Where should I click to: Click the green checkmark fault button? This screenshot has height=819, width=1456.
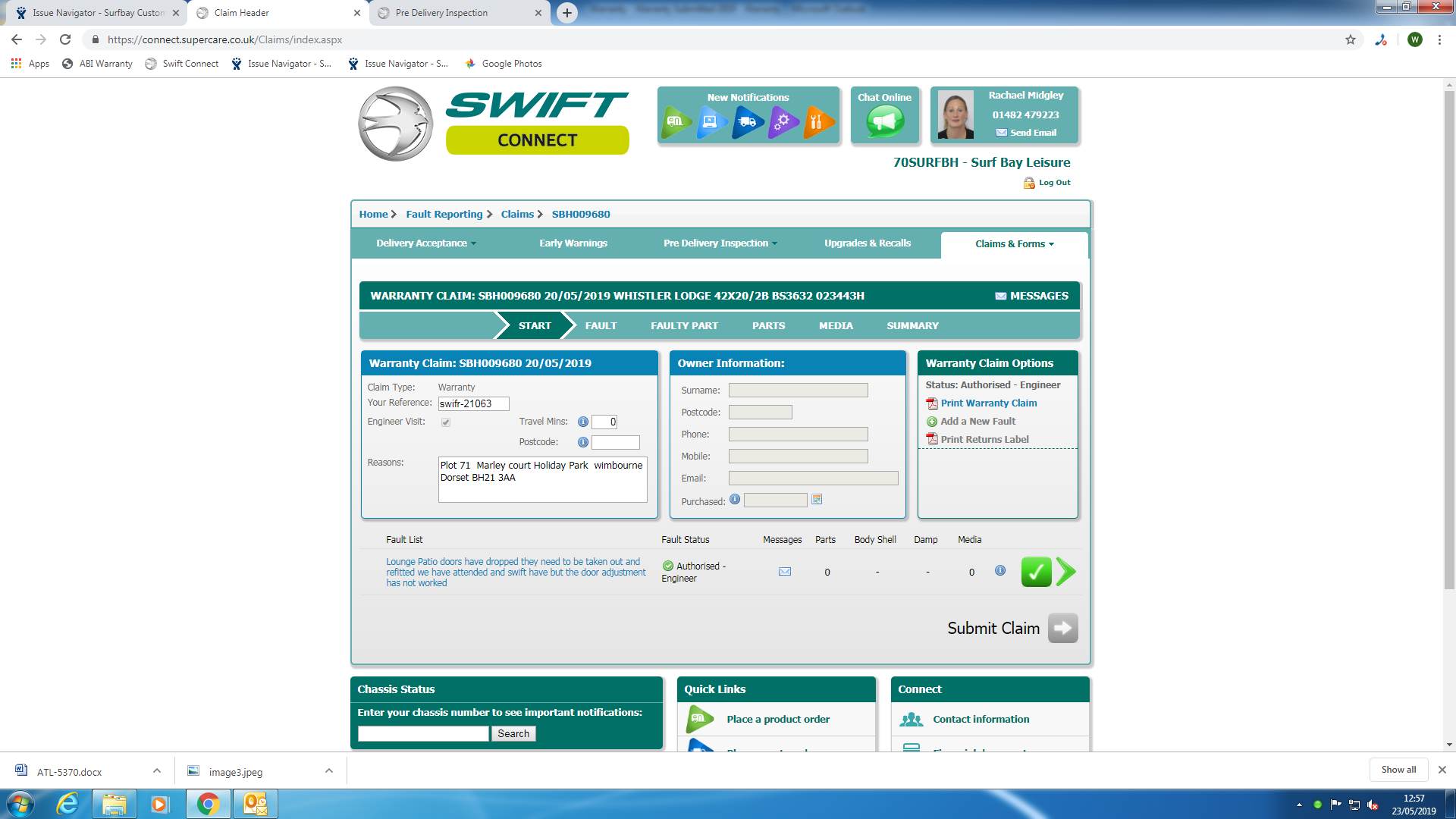click(1036, 572)
